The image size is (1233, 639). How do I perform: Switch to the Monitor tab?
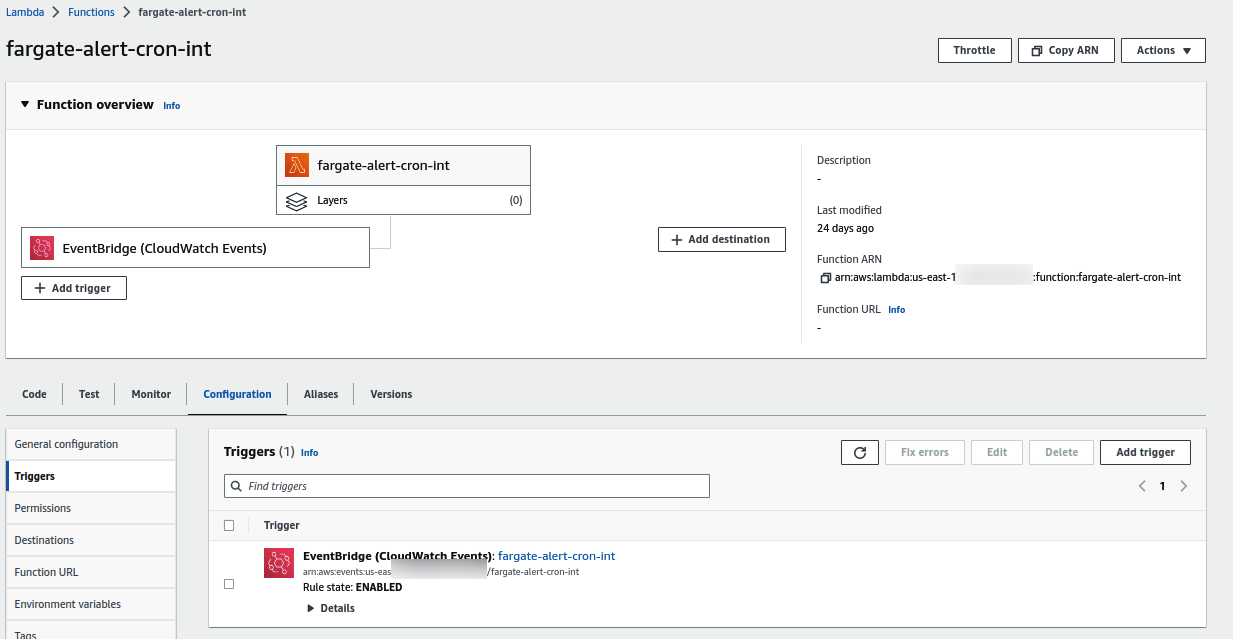click(x=150, y=394)
